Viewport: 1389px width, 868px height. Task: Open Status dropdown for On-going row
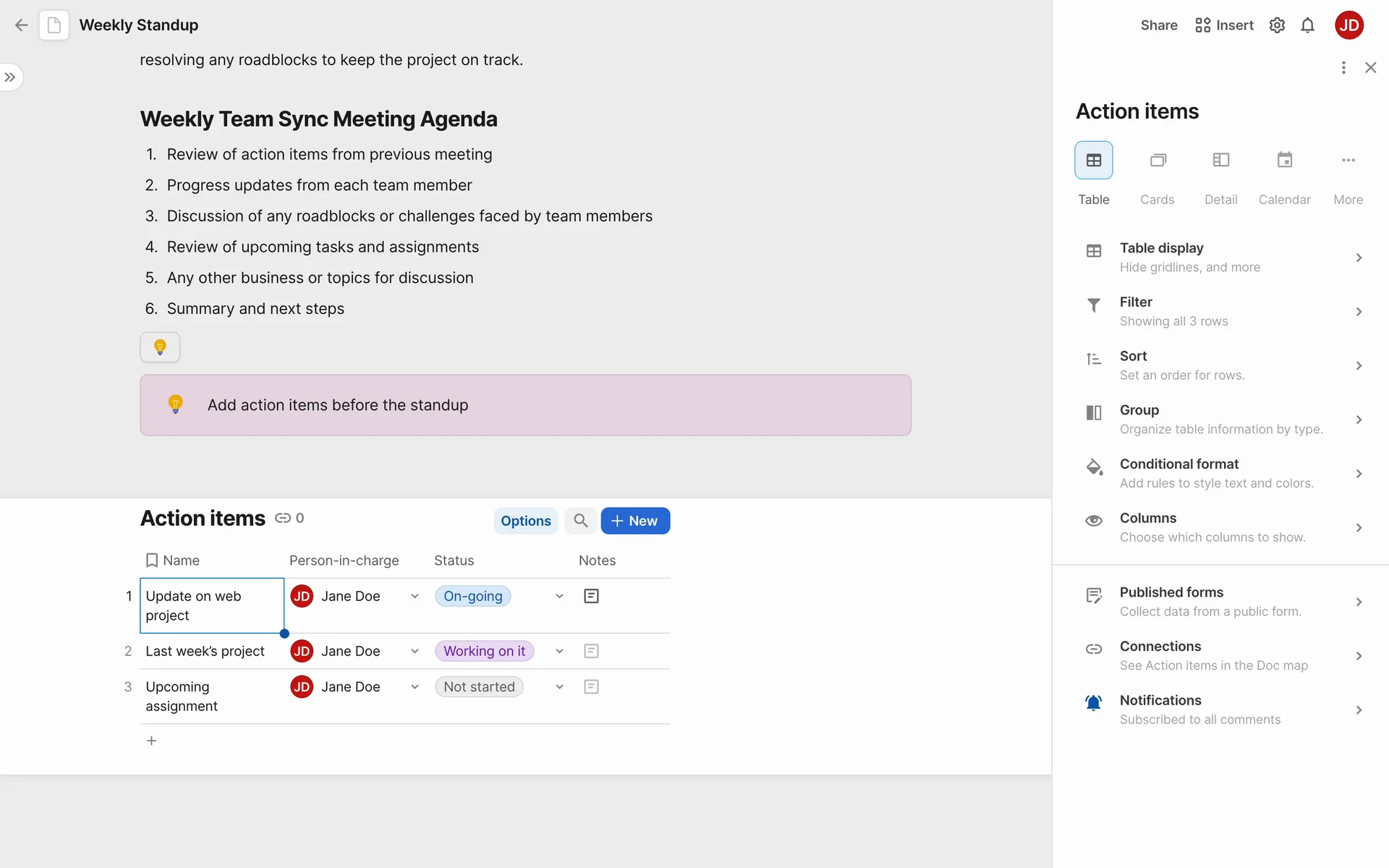pos(559,596)
